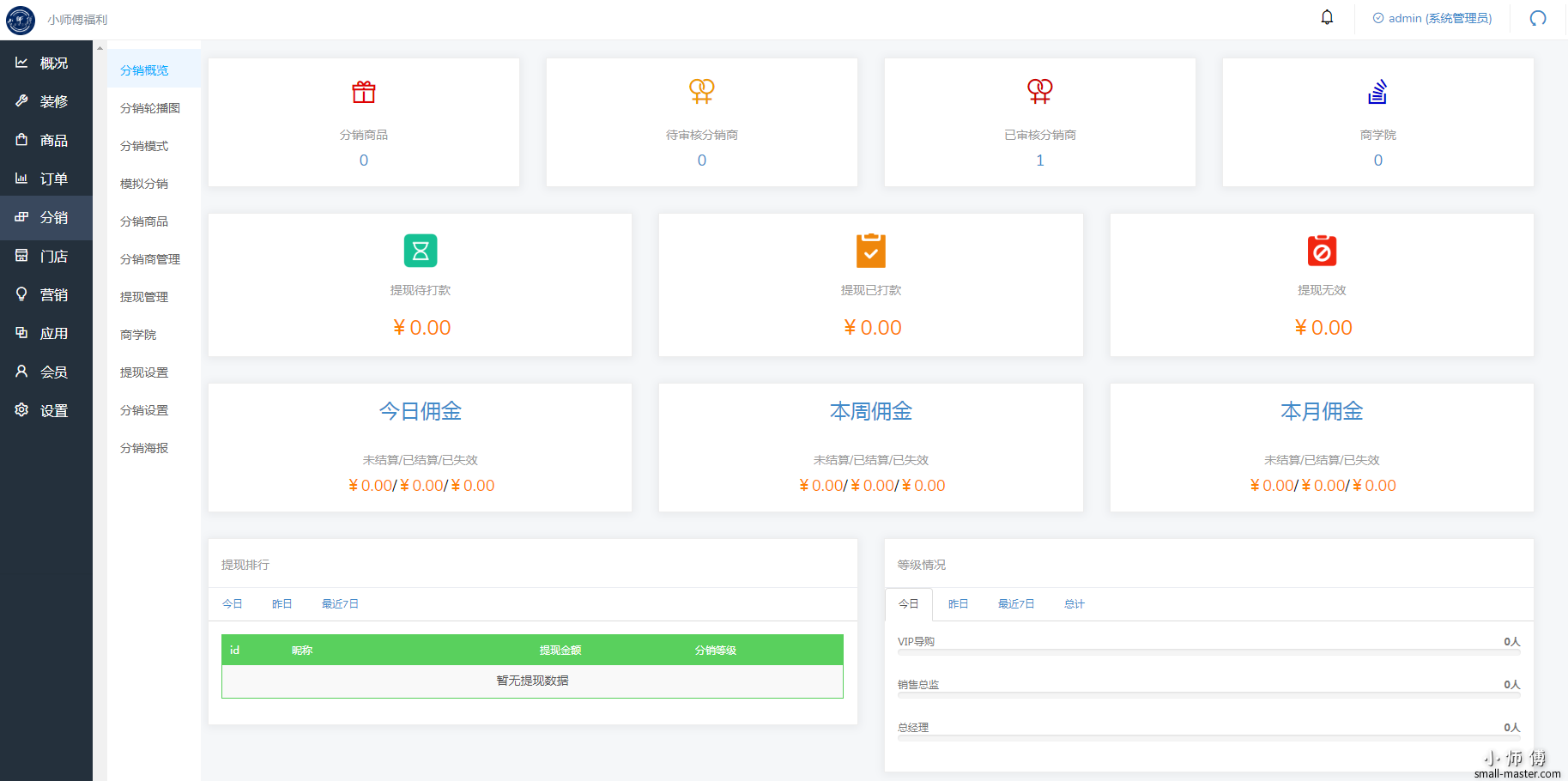Image resolution: width=1568 pixels, height=781 pixels.
Task: Click the 设置 gear icon in sidebar
Action: [x=21, y=409]
